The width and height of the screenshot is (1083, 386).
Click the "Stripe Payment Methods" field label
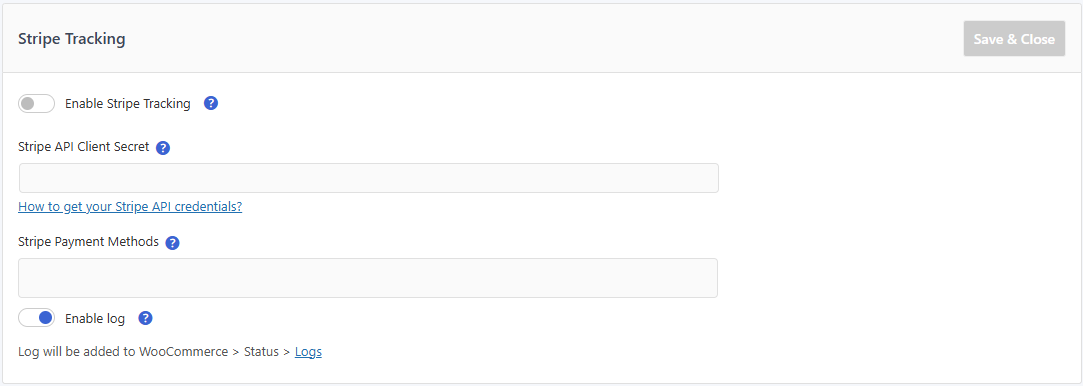[x=88, y=242]
